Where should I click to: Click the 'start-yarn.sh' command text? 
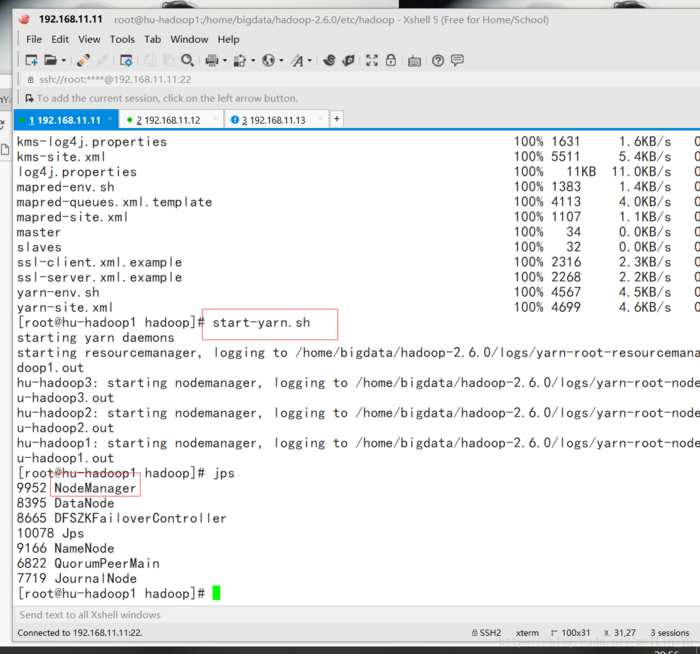click(261, 322)
